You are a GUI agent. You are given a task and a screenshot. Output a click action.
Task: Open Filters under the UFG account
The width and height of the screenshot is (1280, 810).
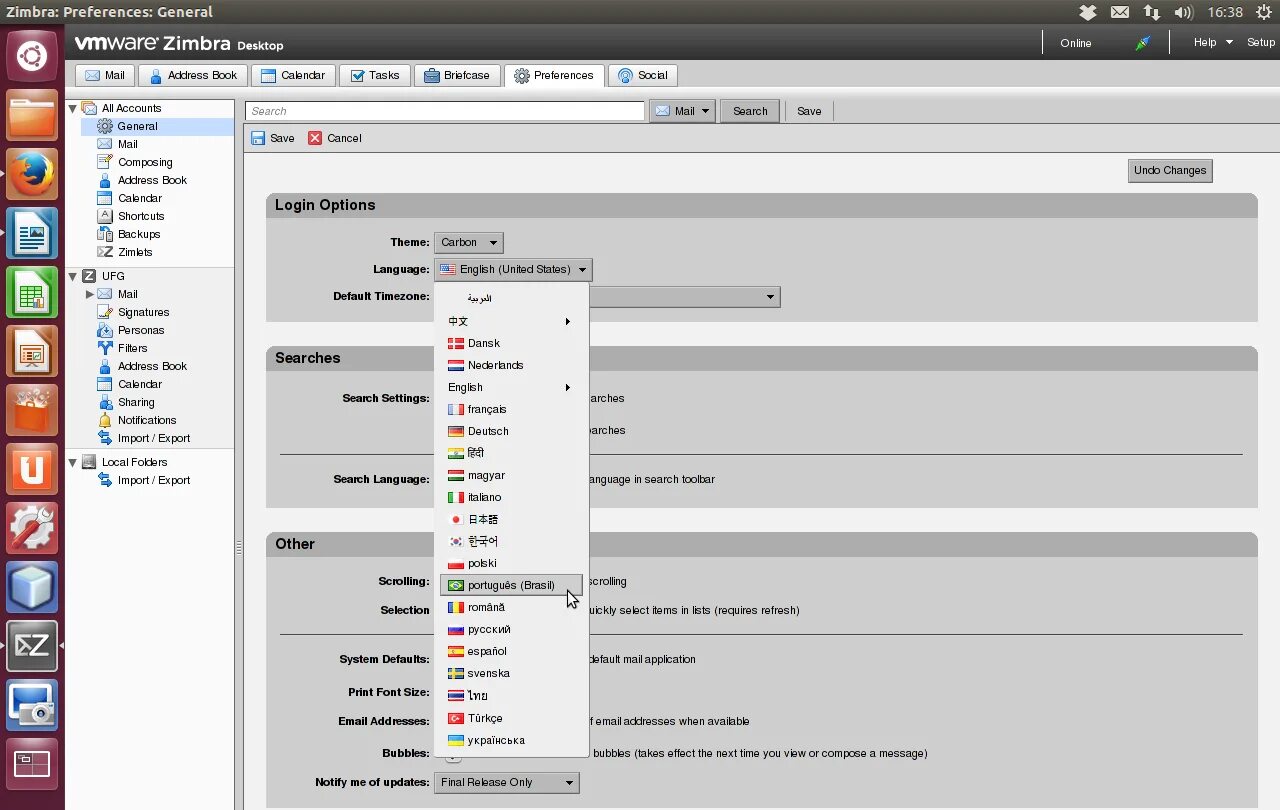point(132,348)
